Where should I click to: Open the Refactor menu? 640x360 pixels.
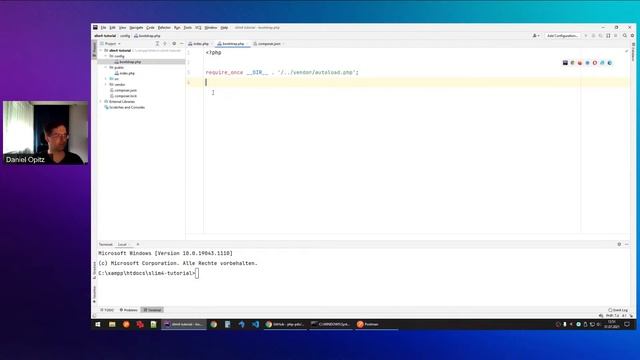[164, 28]
